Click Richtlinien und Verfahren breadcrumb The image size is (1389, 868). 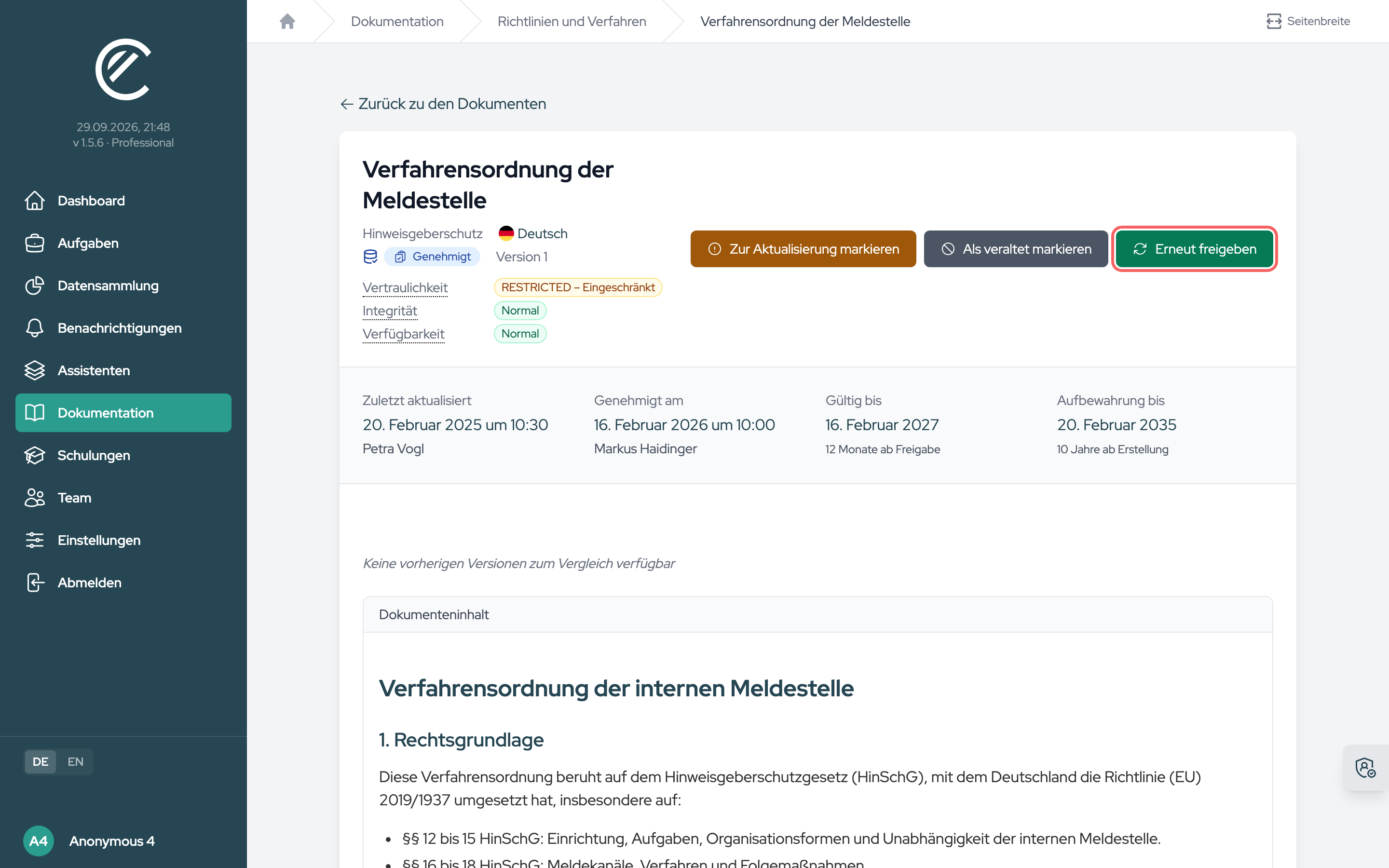point(572,21)
